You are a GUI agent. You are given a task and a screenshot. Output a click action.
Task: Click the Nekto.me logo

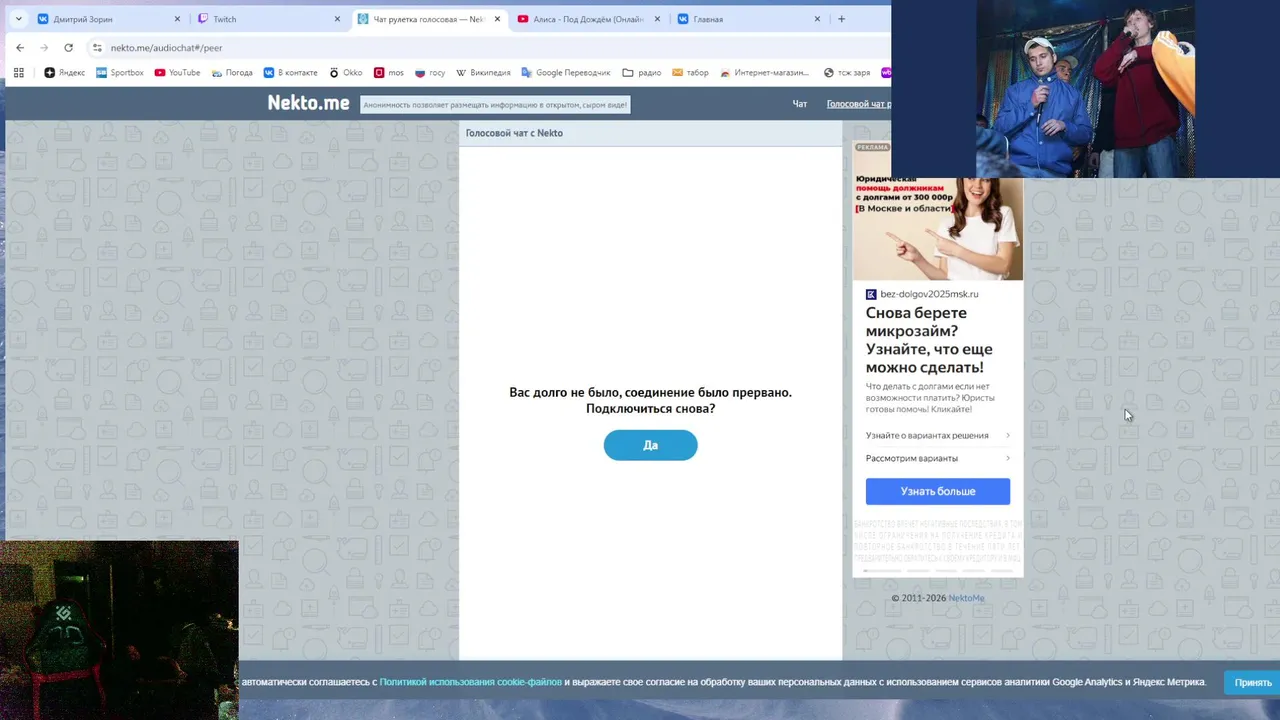pyautogui.click(x=308, y=103)
